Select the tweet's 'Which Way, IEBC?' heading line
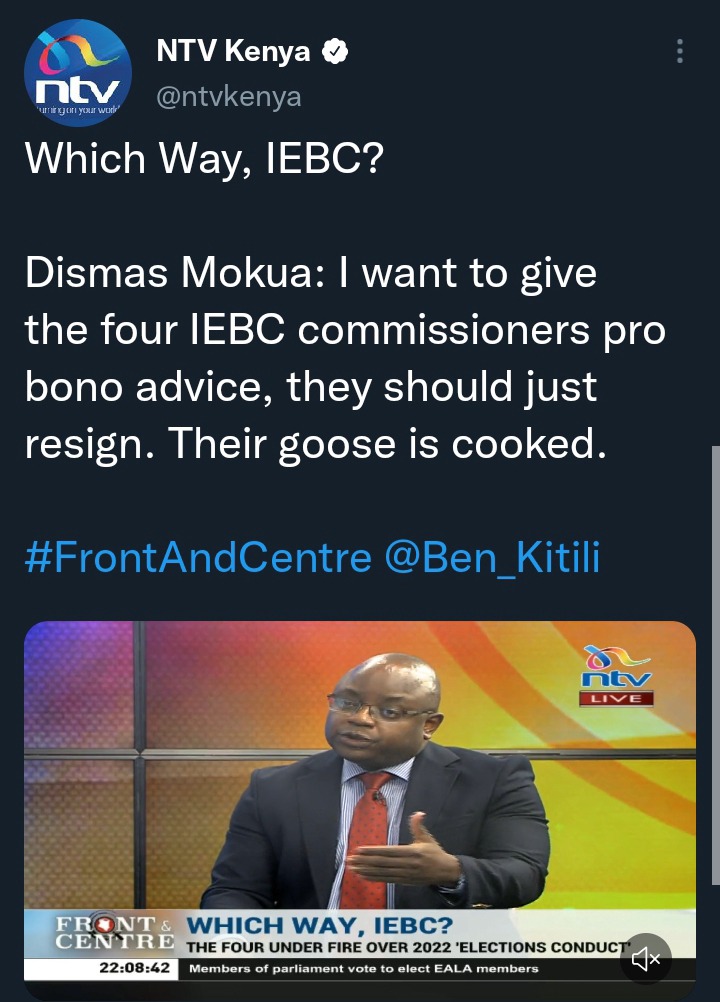 coord(204,158)
